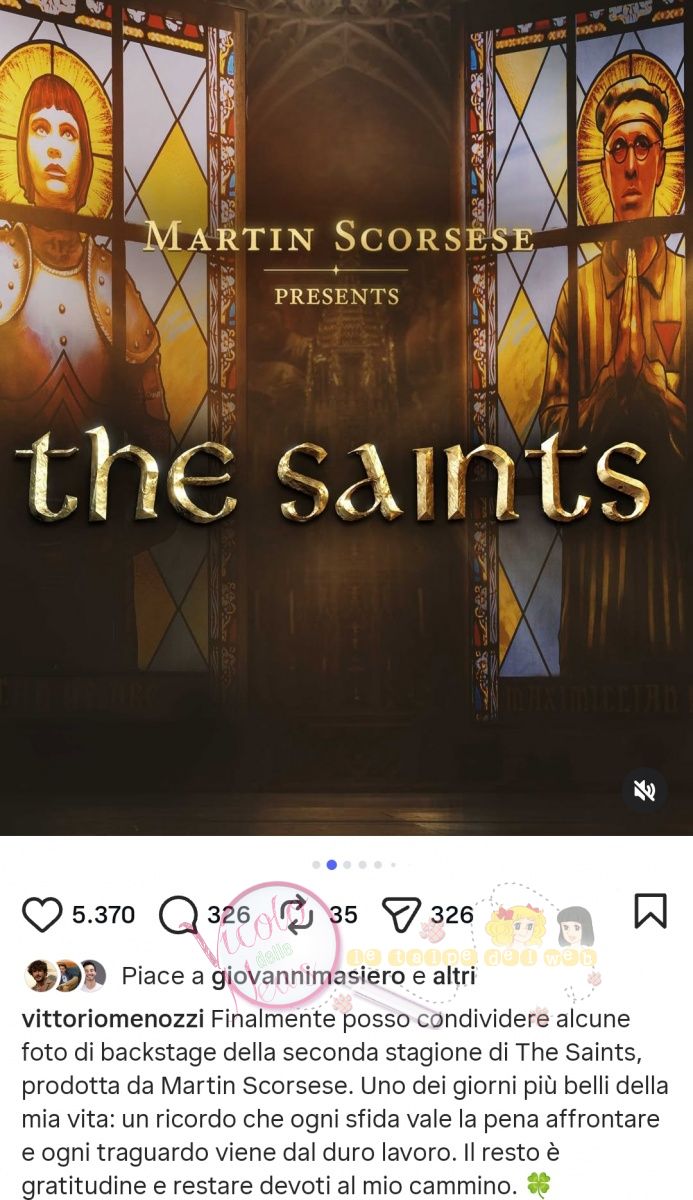Go to the first carousel dot
The width and height of the screenshot is (693, 1200).
pos(316,865)
